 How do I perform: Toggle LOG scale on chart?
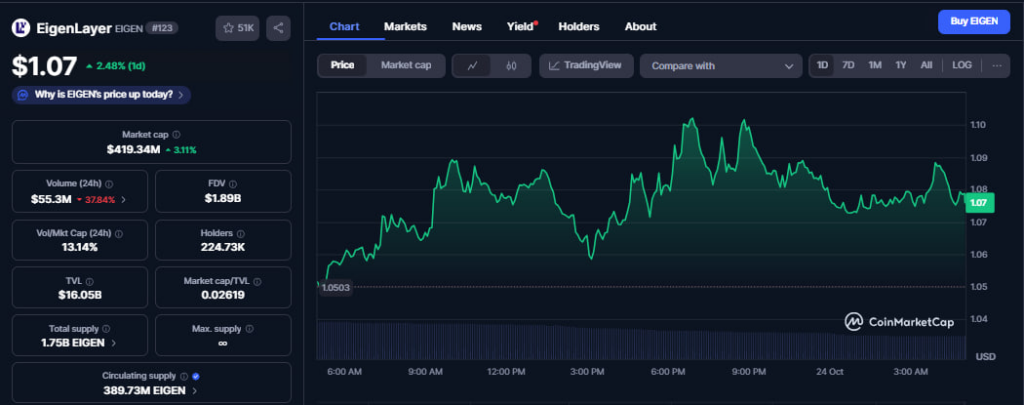pos(961,65)
